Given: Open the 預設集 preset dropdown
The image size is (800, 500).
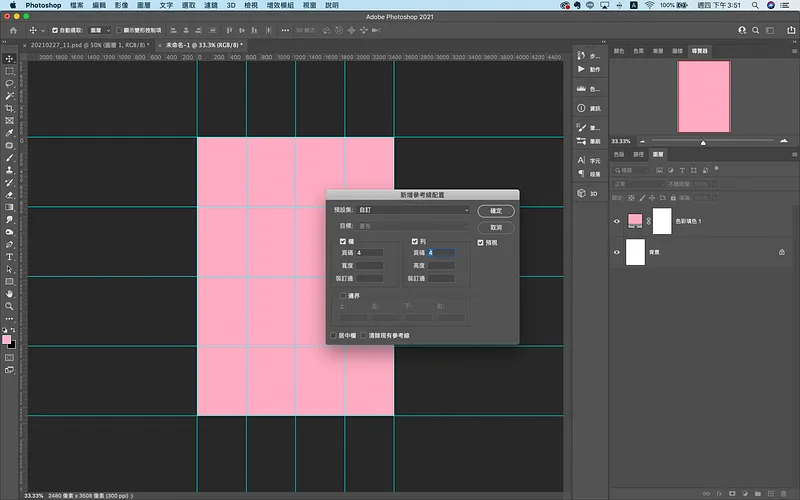Looking at the screenshot, I should pos(413,210).
